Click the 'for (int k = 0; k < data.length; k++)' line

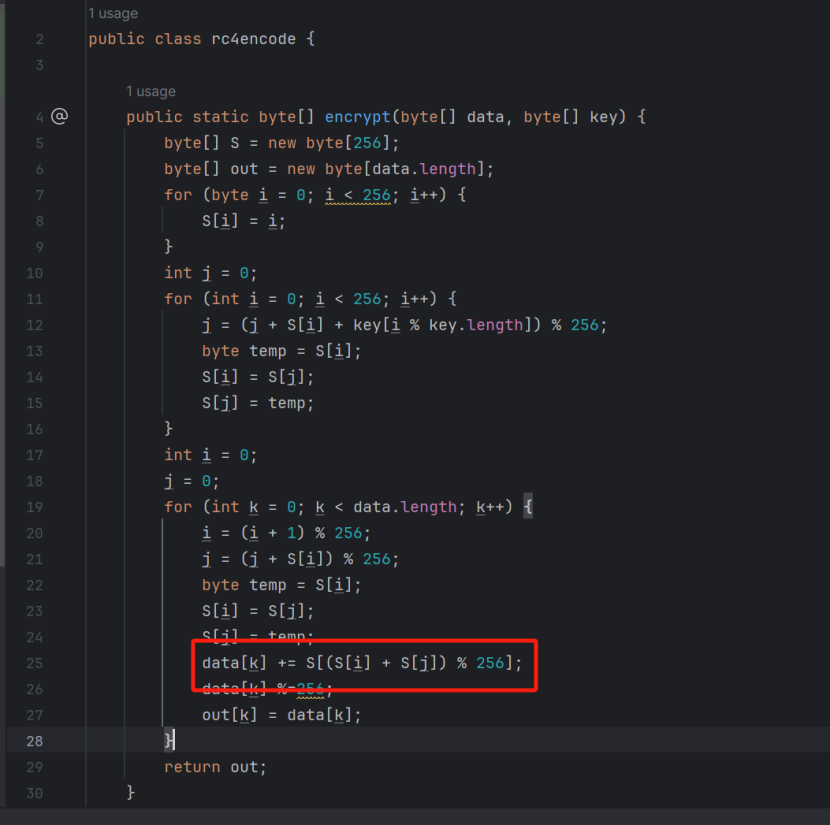point(348,507)
